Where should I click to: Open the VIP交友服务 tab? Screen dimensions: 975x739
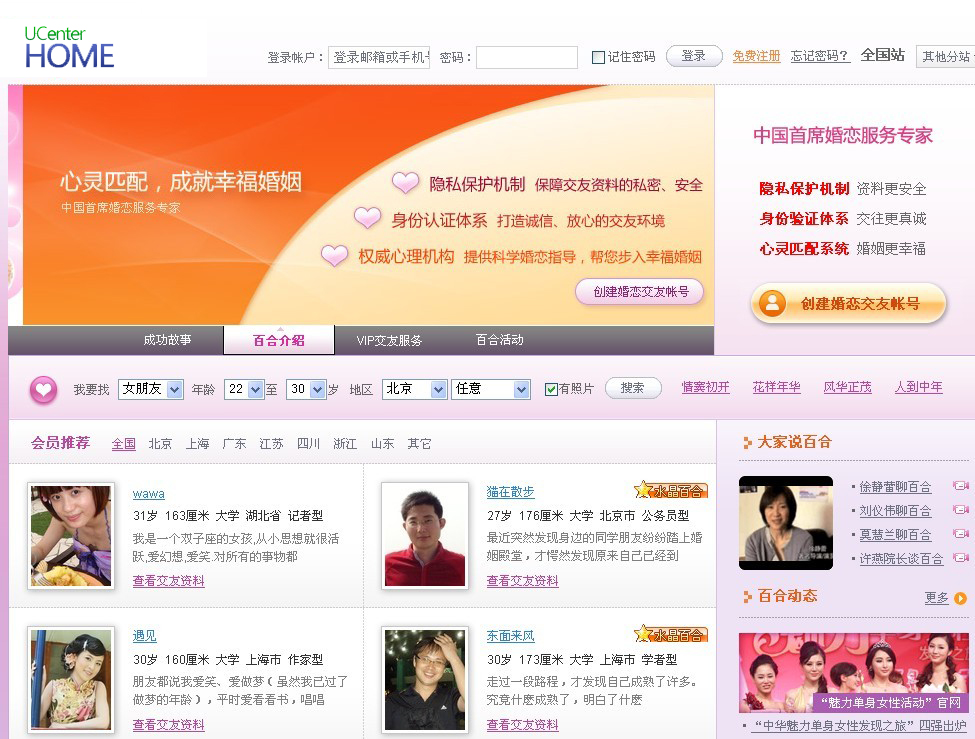coord(389,340)
